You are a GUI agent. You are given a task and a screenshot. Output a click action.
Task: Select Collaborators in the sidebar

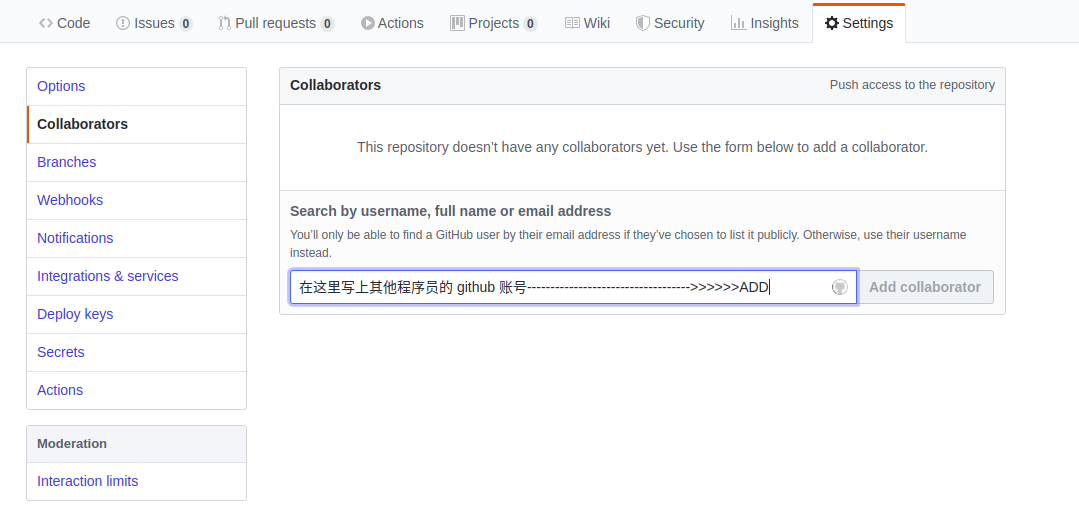click(136, 124)
